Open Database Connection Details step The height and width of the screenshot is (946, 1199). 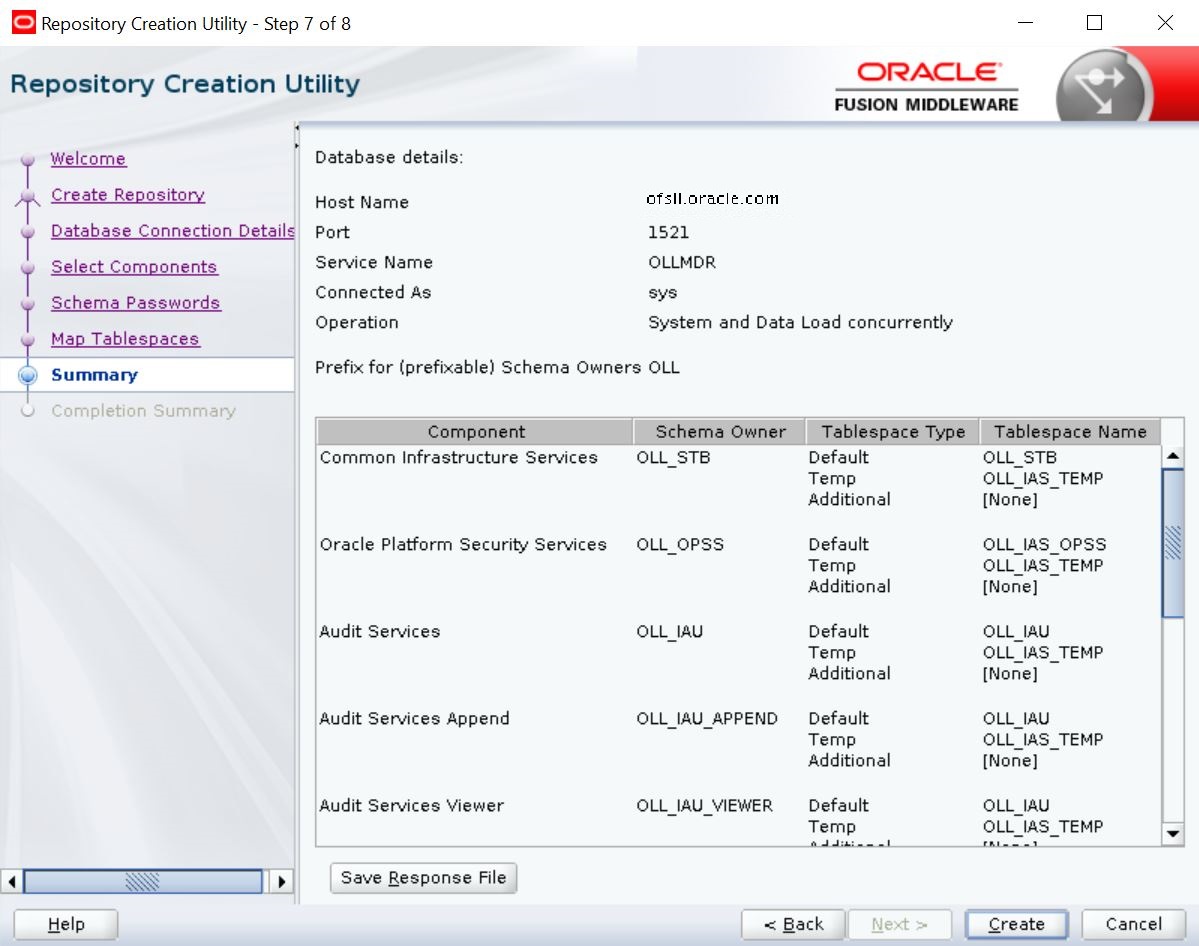click(173, 230)
